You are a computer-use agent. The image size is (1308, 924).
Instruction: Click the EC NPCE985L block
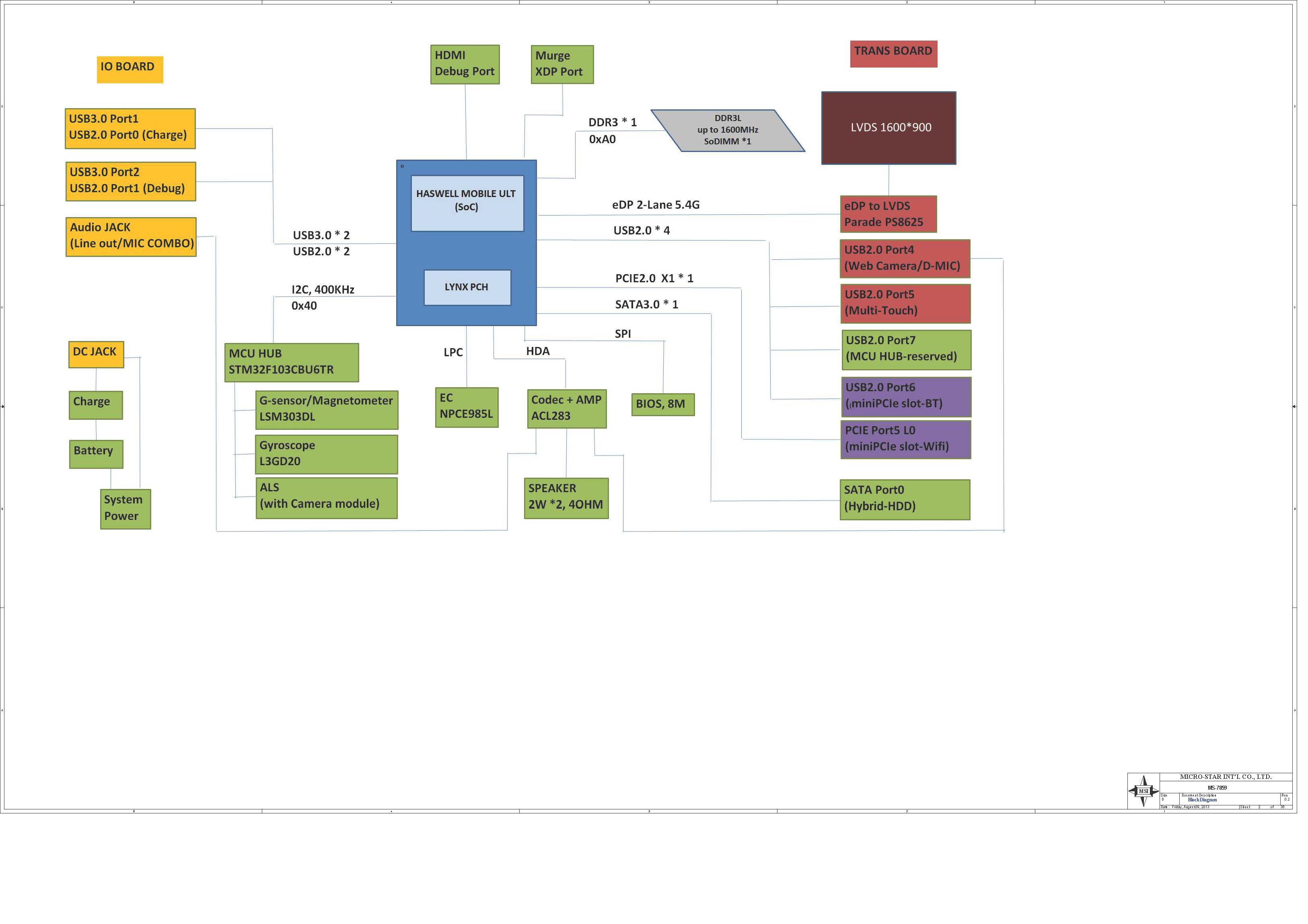(x=466, y=407)
